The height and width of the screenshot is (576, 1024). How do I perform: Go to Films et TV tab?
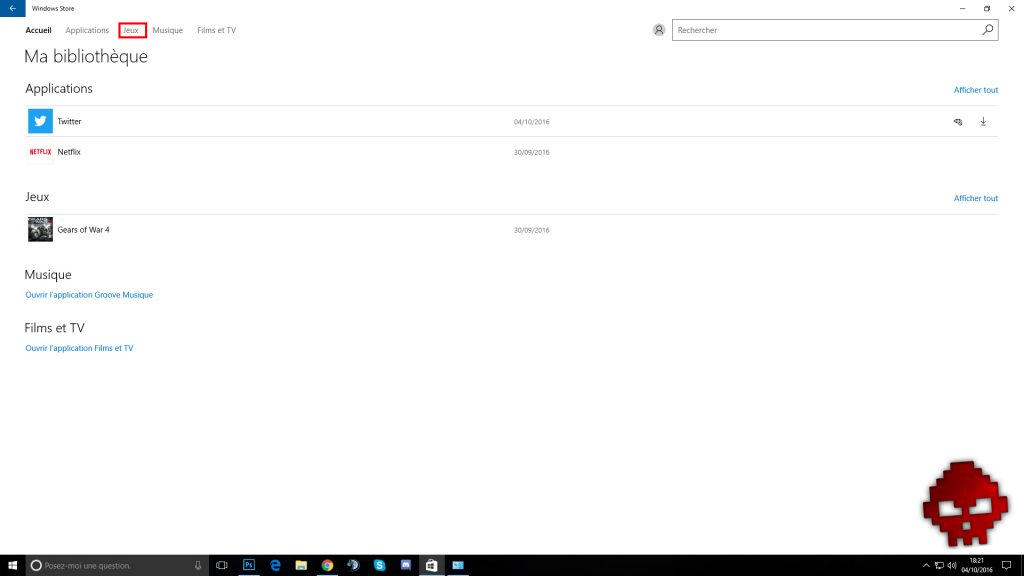pyautogui.click(x=217, y=30)
